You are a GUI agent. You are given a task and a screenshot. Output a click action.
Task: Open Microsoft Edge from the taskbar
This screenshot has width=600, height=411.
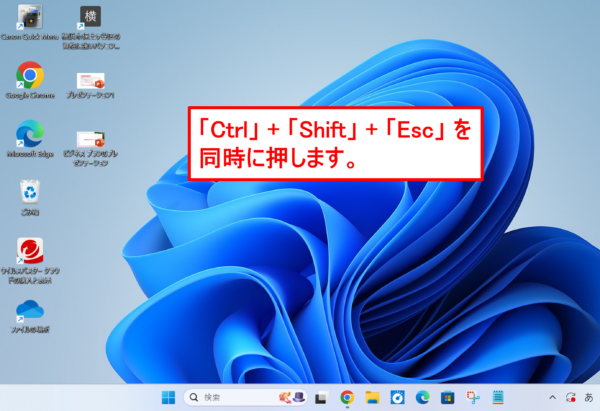coord(422,397)
